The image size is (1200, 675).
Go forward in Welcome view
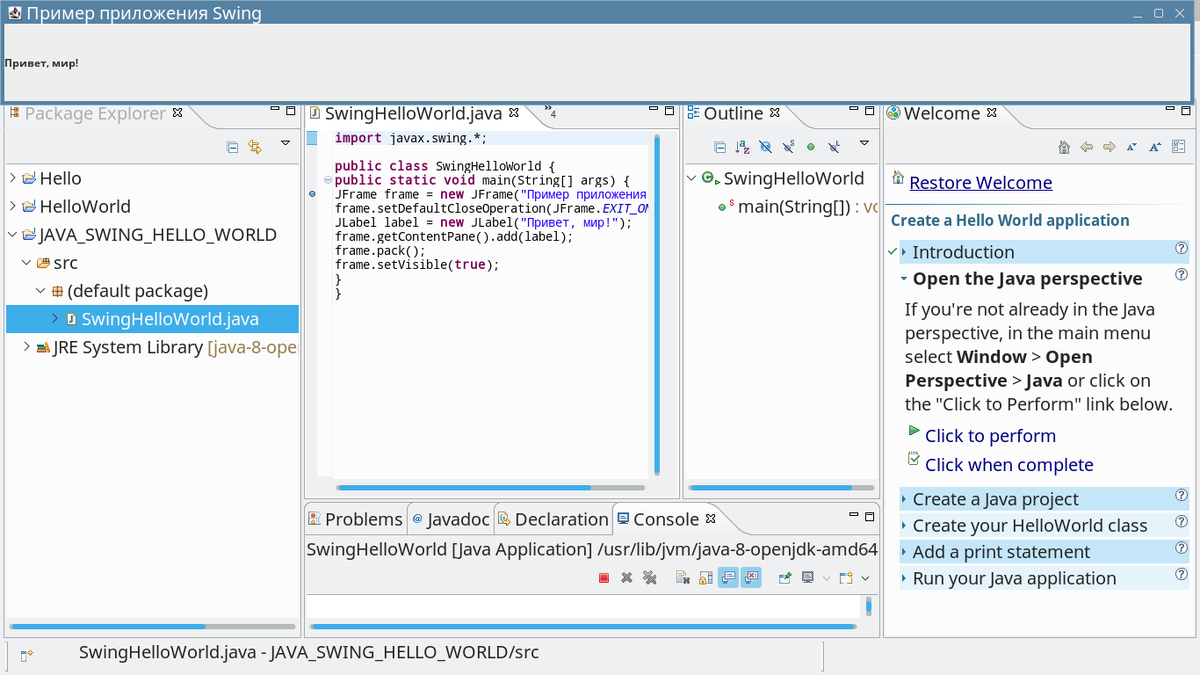click(x=1109, y=147)
